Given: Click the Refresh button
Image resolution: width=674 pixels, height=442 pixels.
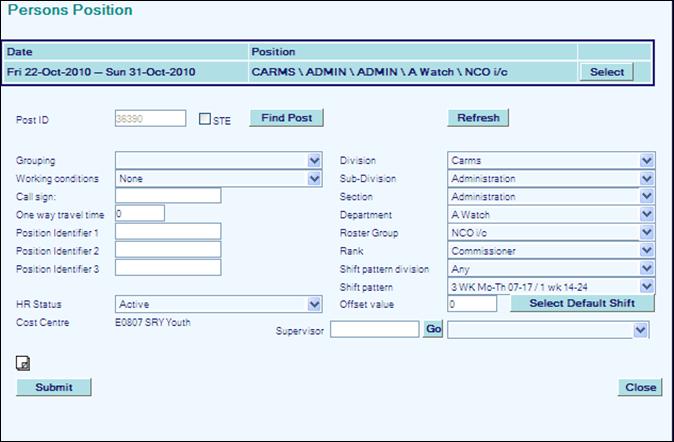Looking at the screenshot, I should [x=477, y=118].
